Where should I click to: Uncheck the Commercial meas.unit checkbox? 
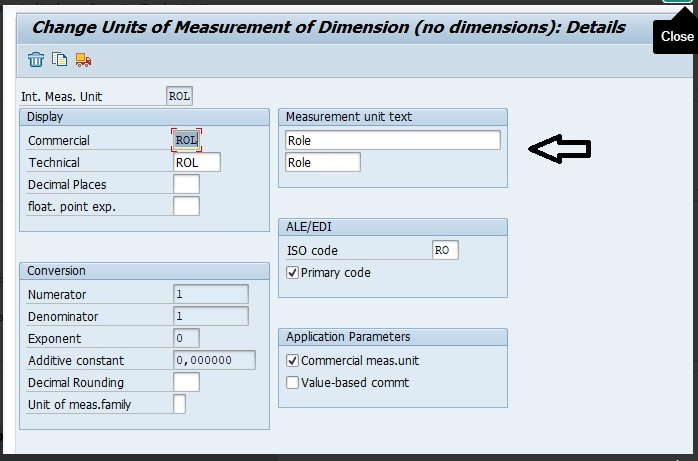point(293,361)
